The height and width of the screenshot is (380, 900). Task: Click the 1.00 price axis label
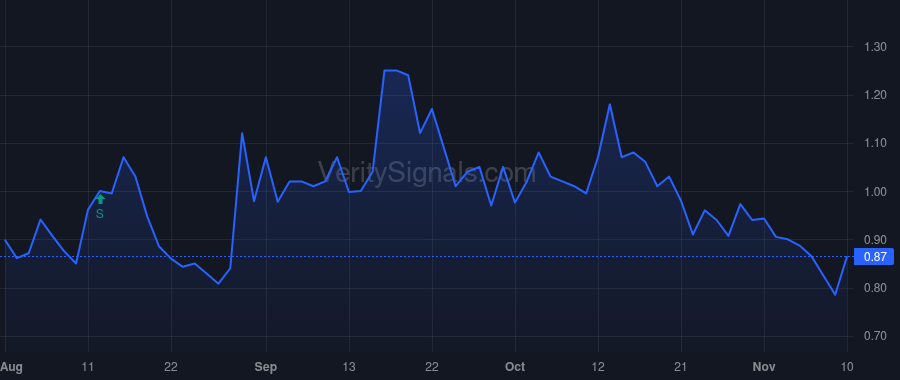(875, 192)
